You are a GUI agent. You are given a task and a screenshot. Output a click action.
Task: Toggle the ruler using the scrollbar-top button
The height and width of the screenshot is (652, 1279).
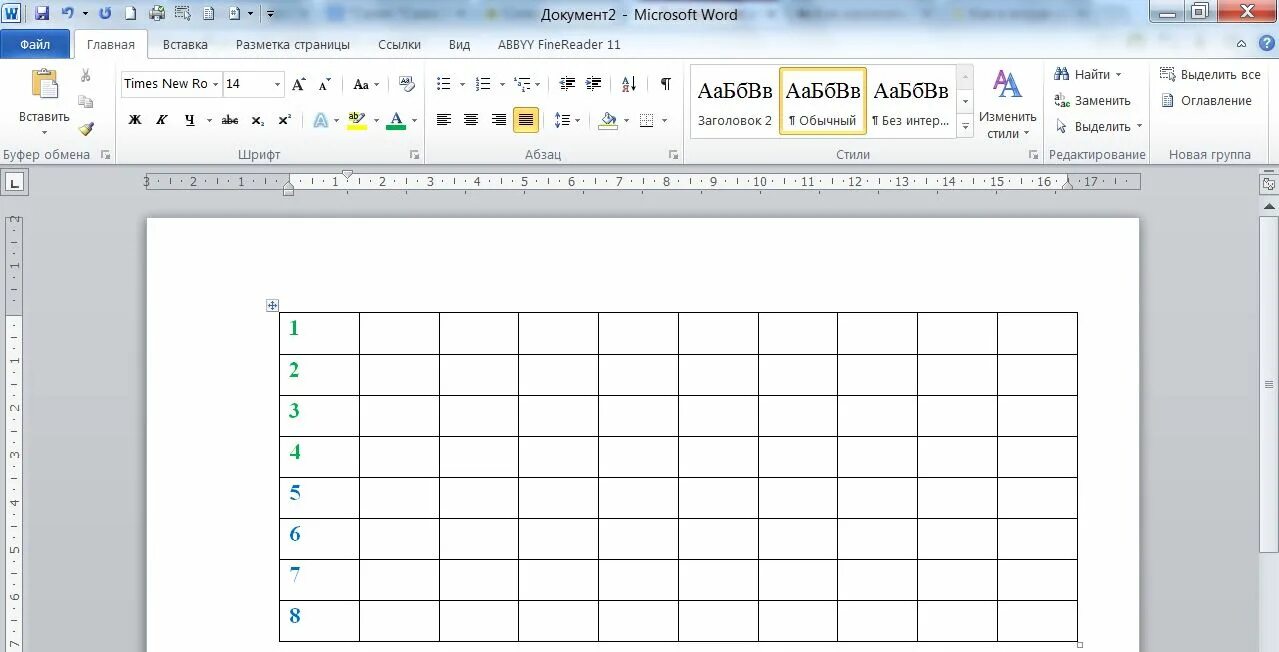point(1269,183)
